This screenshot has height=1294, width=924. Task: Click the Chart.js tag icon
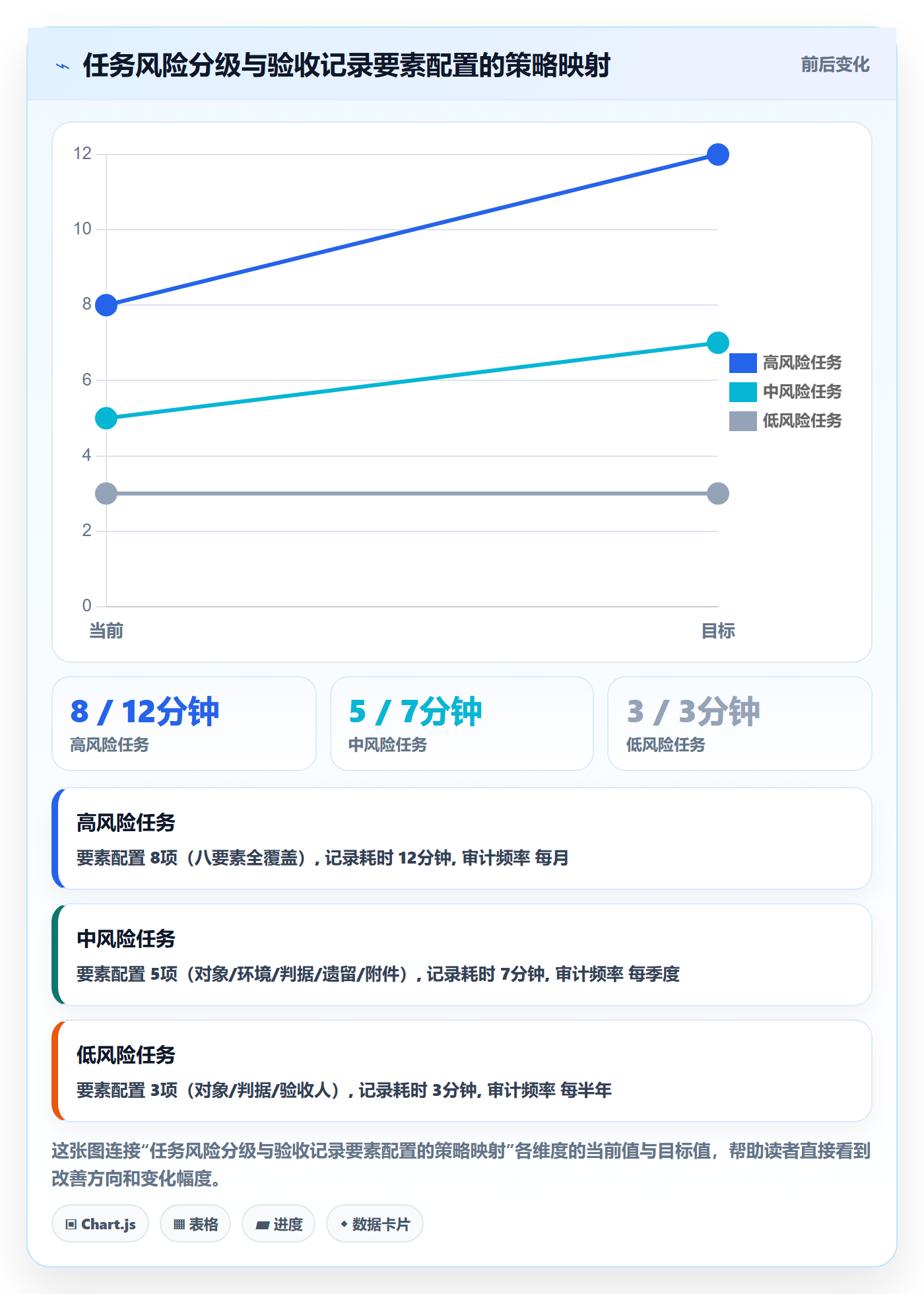[x=71, y=1225]
